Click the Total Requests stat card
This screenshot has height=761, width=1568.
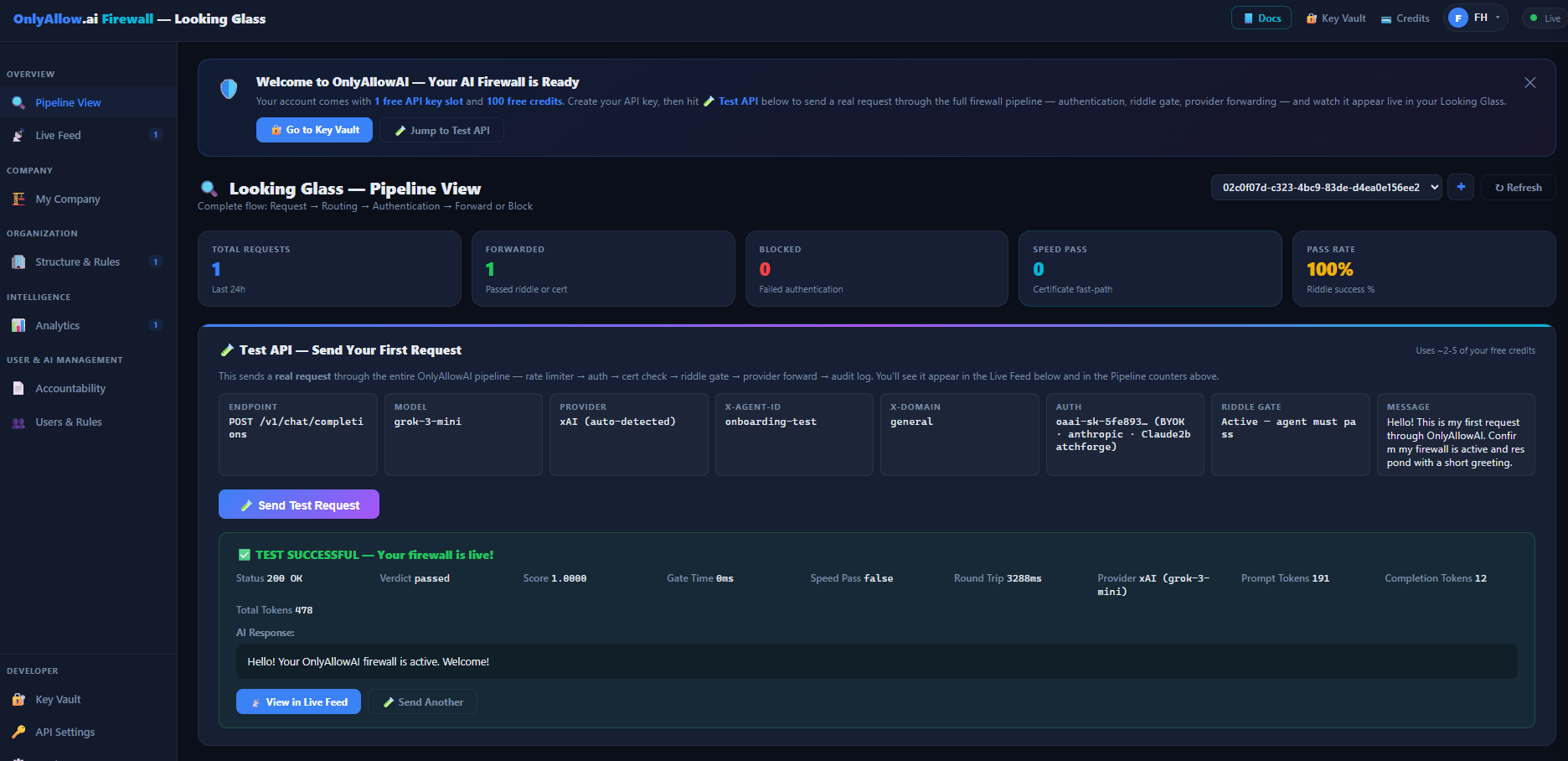coord(329,268)
